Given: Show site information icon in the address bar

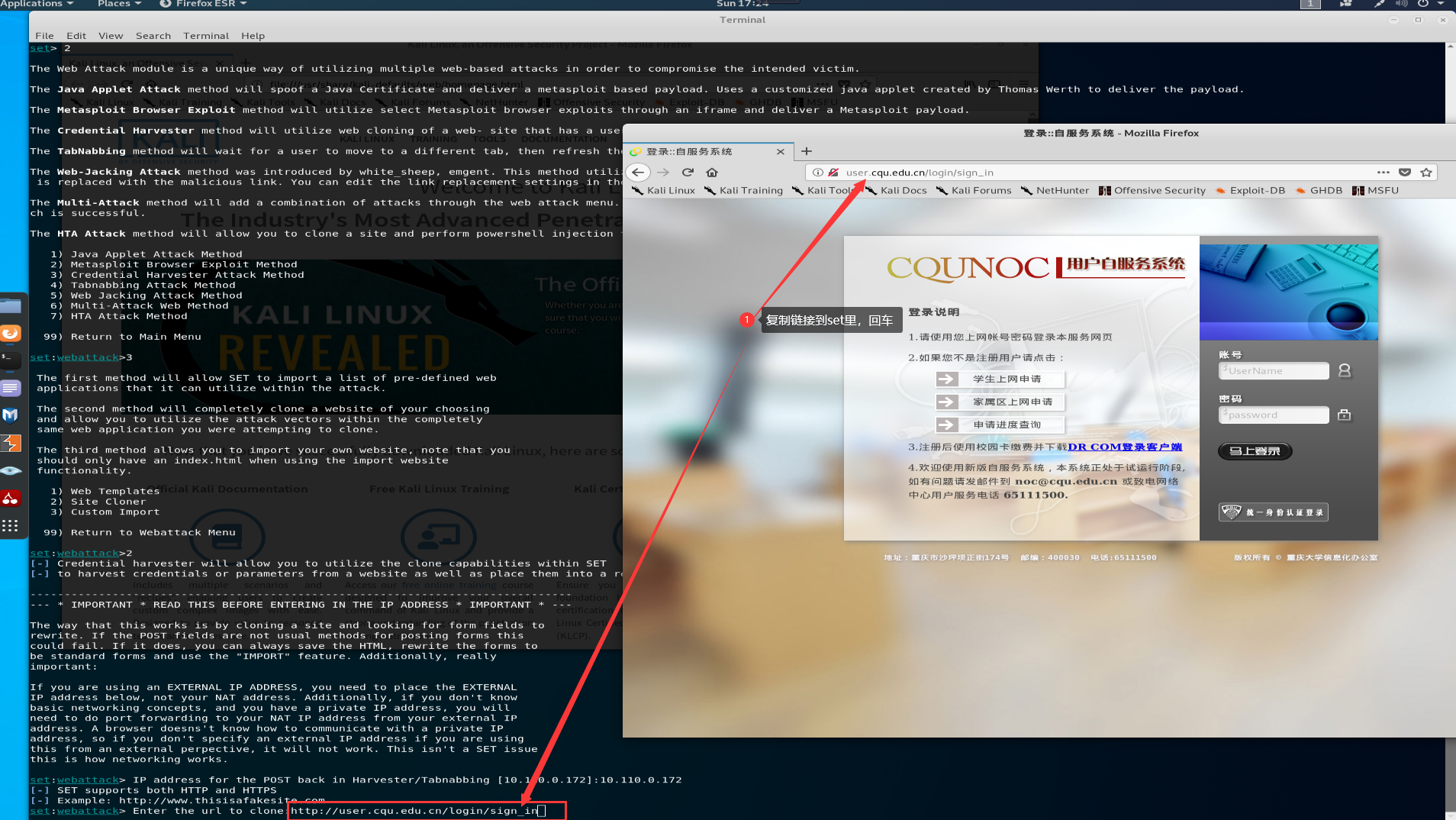Looking at the screenshot, I should pos(817,173).
